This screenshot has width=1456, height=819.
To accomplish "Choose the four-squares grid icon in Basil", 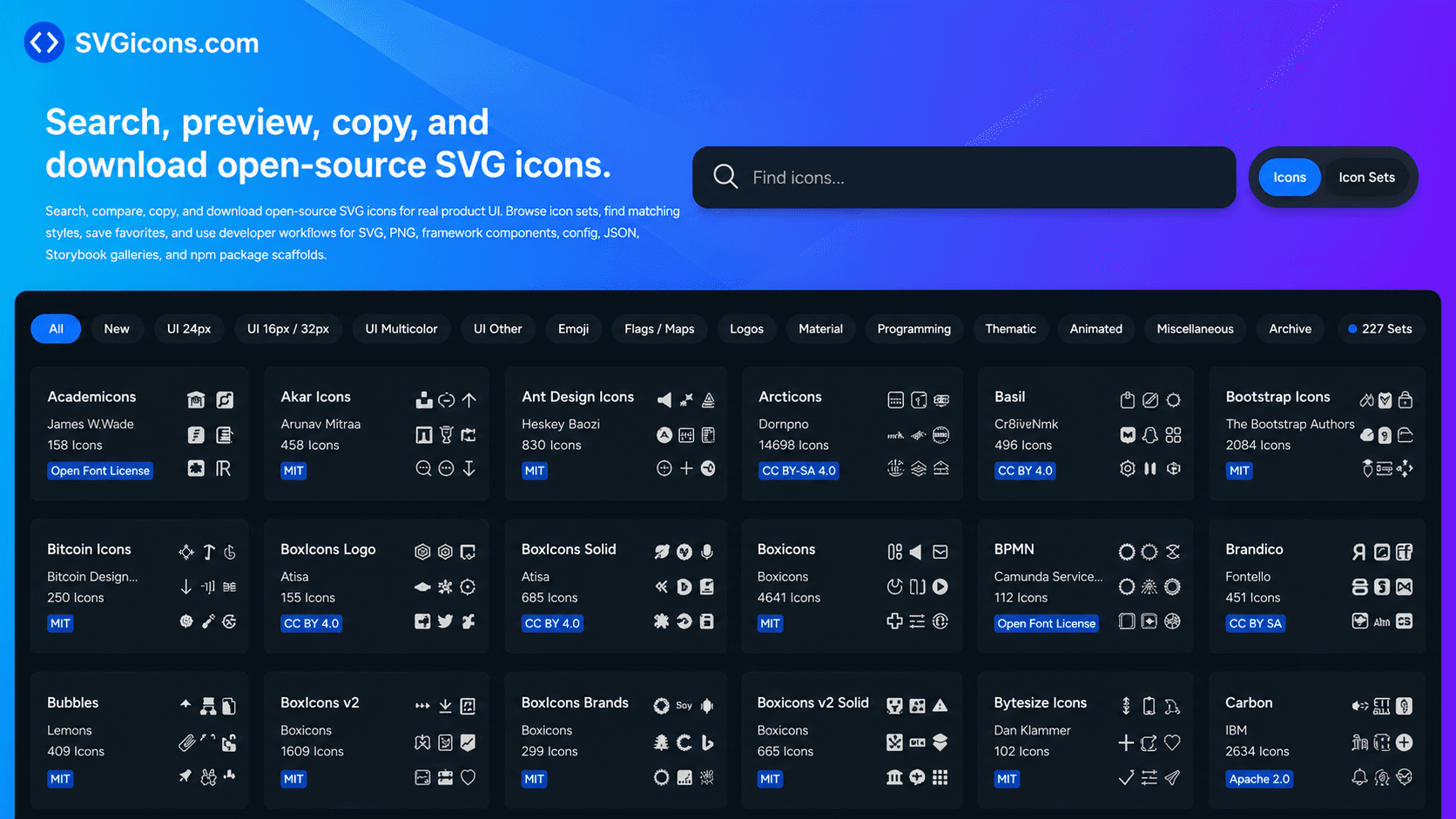I will (1174, 434).
